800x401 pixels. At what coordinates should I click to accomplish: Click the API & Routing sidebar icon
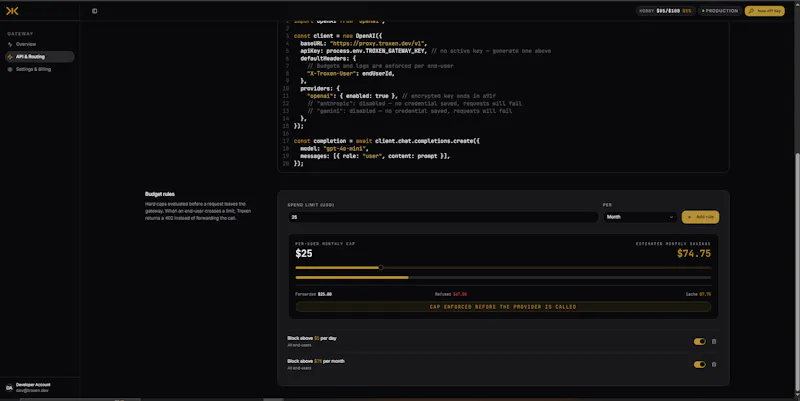click(x=10, y=57)
